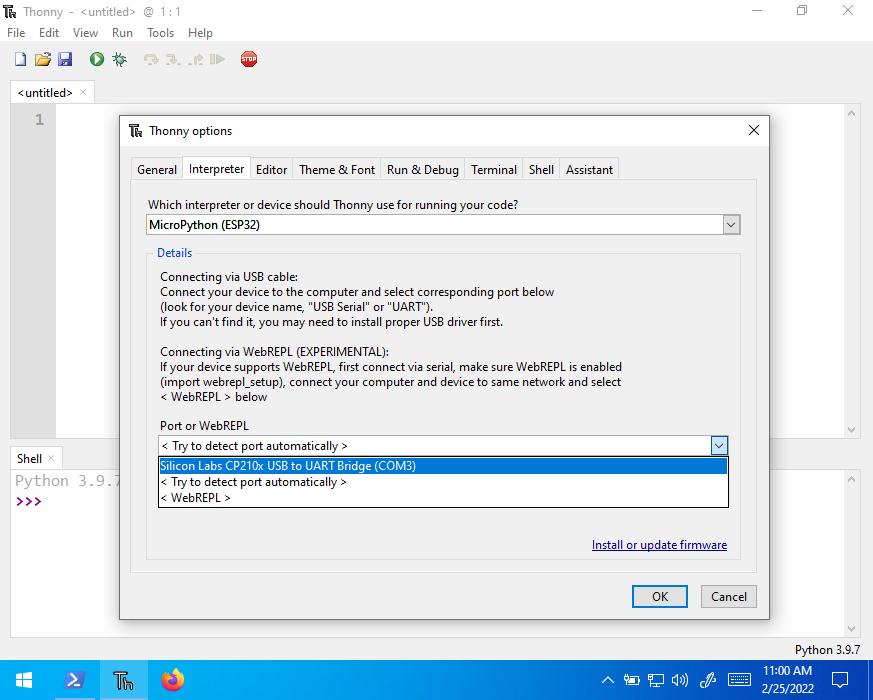Click the network tray icon
873x700 pixels.
tap(656, 680)
